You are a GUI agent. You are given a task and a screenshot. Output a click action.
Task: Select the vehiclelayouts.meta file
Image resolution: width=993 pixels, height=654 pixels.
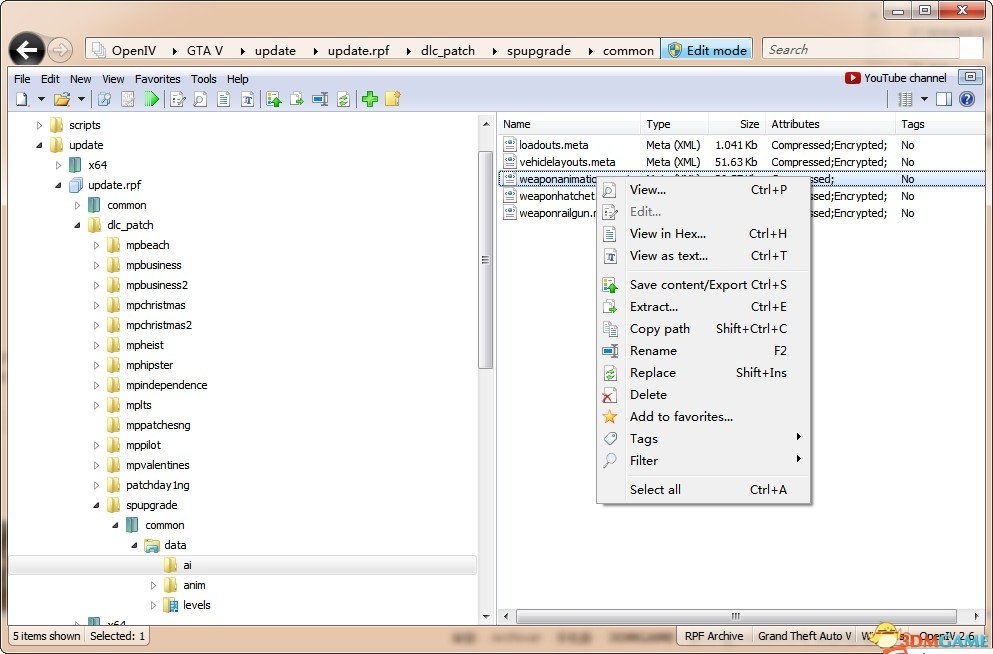[567, 162]
